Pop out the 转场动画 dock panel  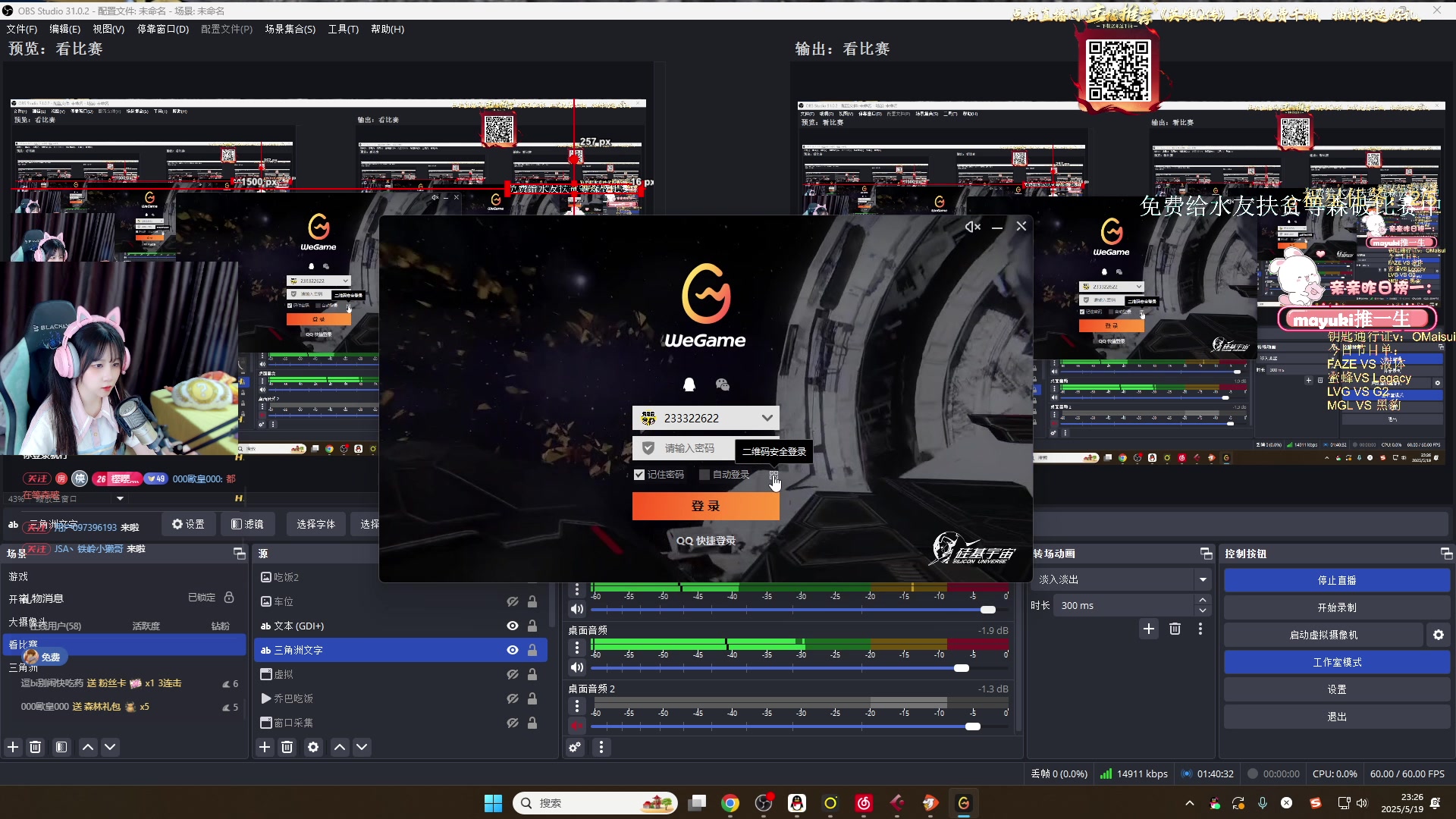(1207, 554)
